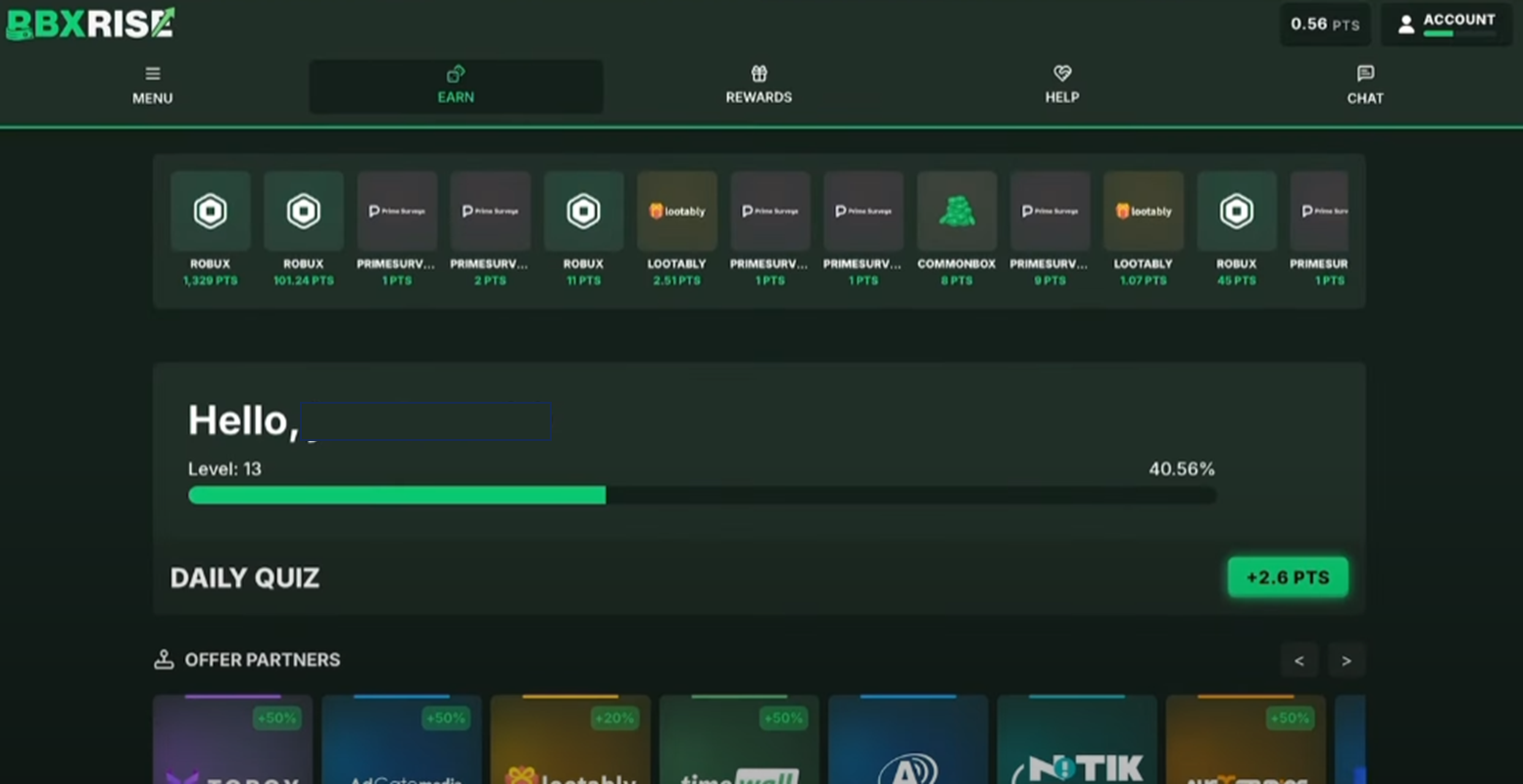Click the +20% bonus badge on Lootably
The image size is (1523, 784).
point(614,718)
